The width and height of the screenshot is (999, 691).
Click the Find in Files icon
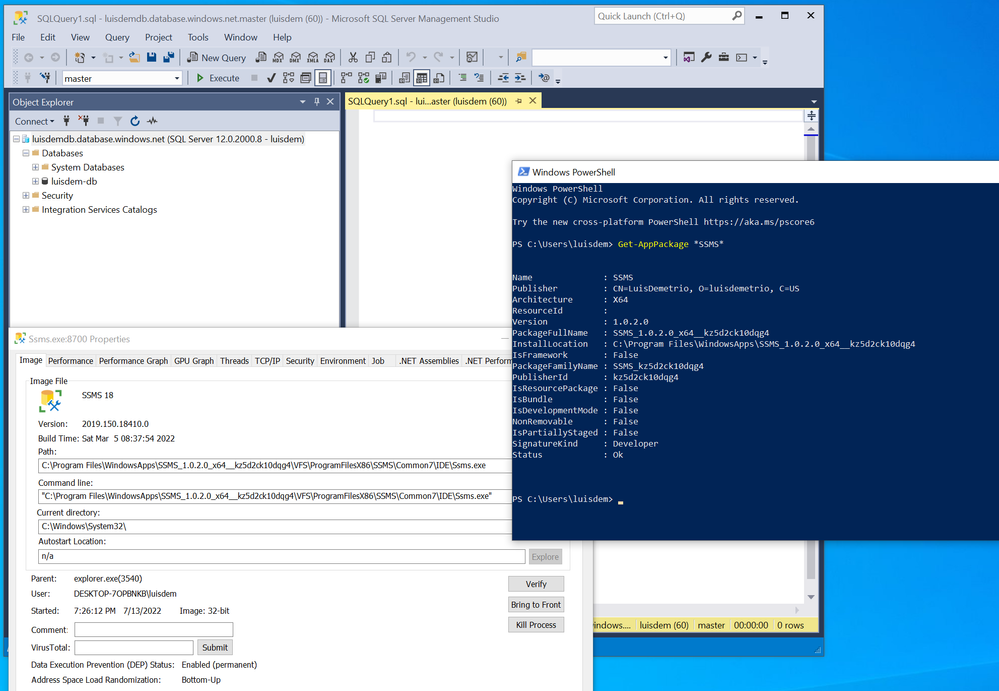[x=521, y=58]
